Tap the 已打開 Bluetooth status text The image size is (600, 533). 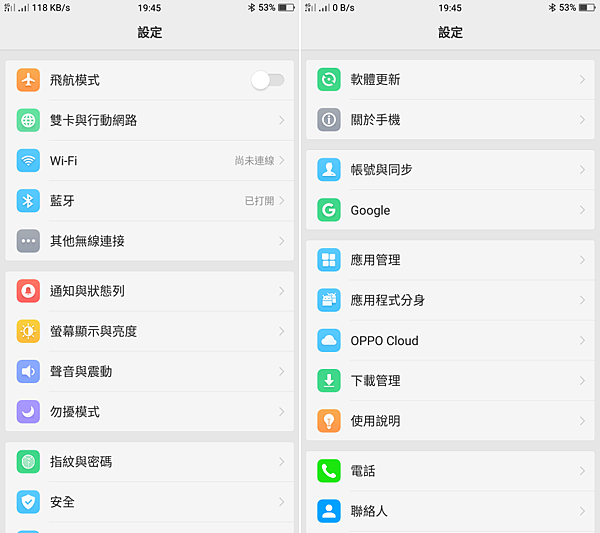(259, 201)
